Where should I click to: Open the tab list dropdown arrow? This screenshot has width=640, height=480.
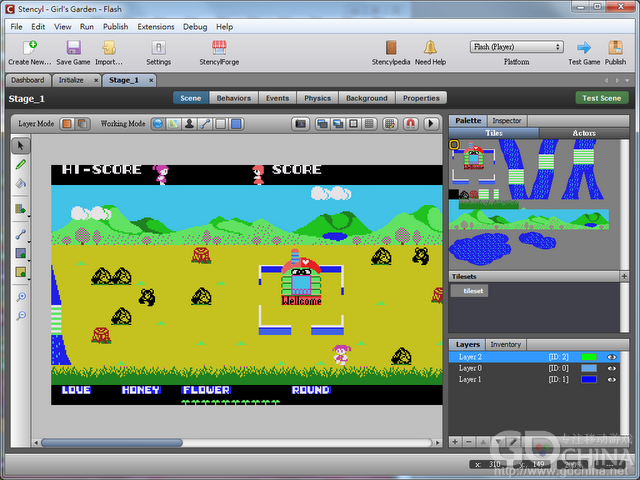point(627,80)
